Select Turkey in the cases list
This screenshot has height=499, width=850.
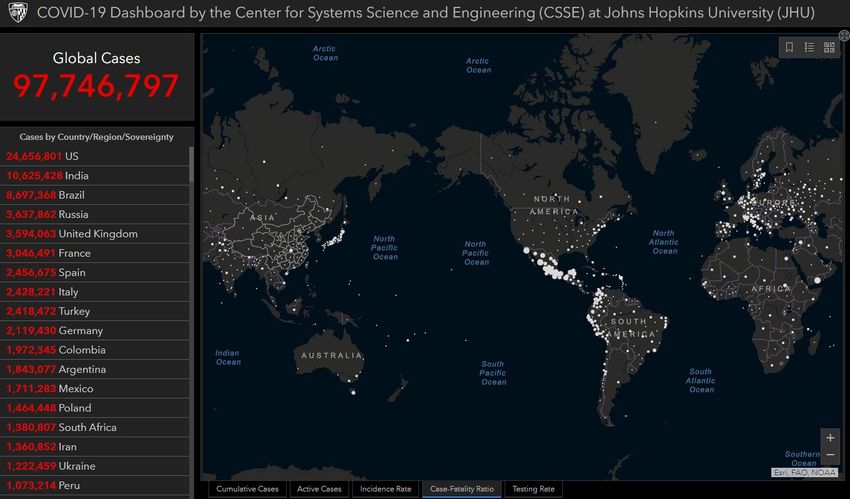click(94, 311)
